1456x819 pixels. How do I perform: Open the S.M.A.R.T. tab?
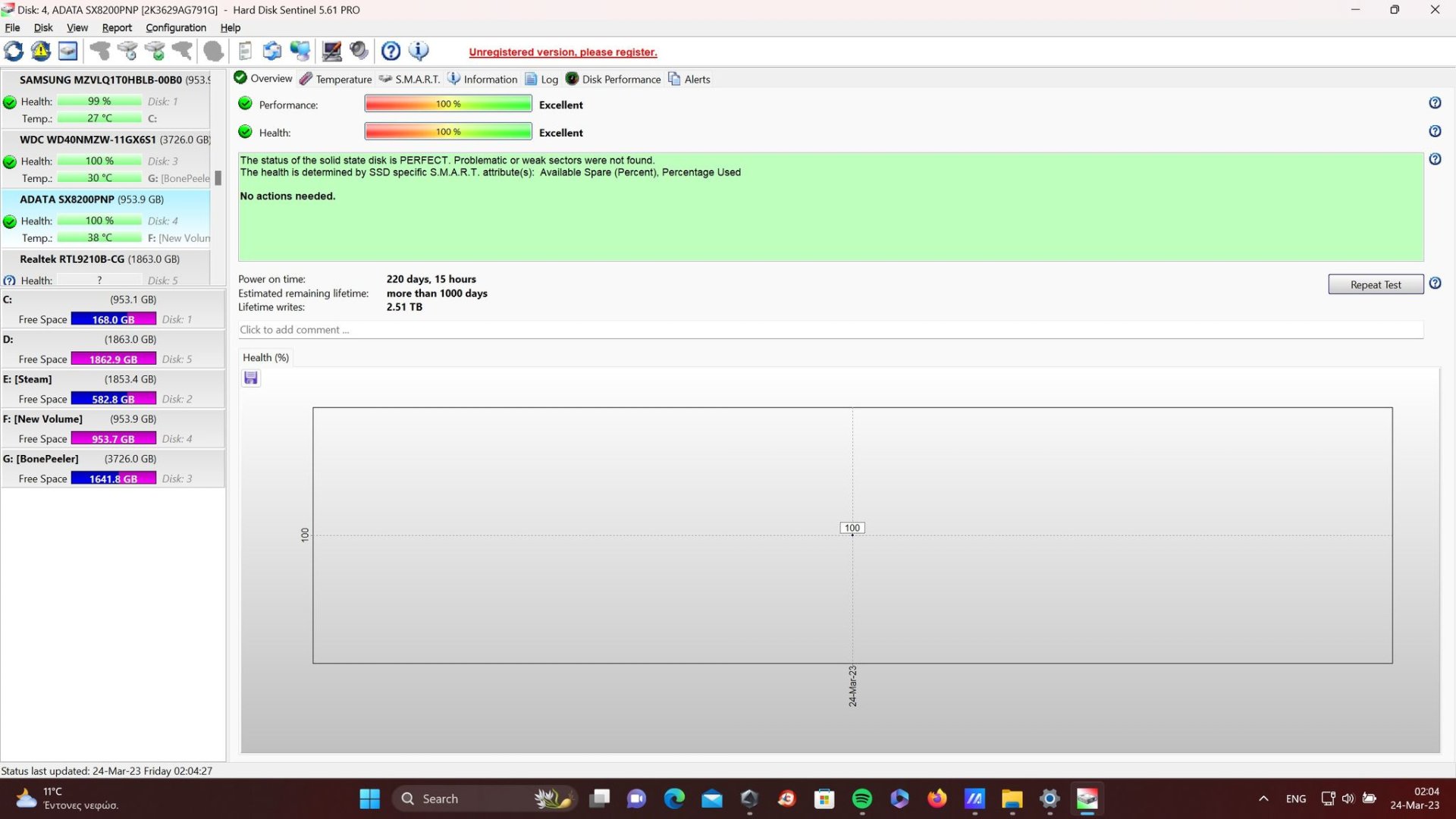[409, 79]
